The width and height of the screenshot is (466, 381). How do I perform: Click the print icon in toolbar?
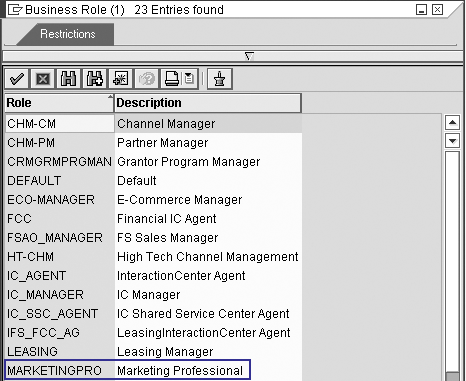(172, 79)
